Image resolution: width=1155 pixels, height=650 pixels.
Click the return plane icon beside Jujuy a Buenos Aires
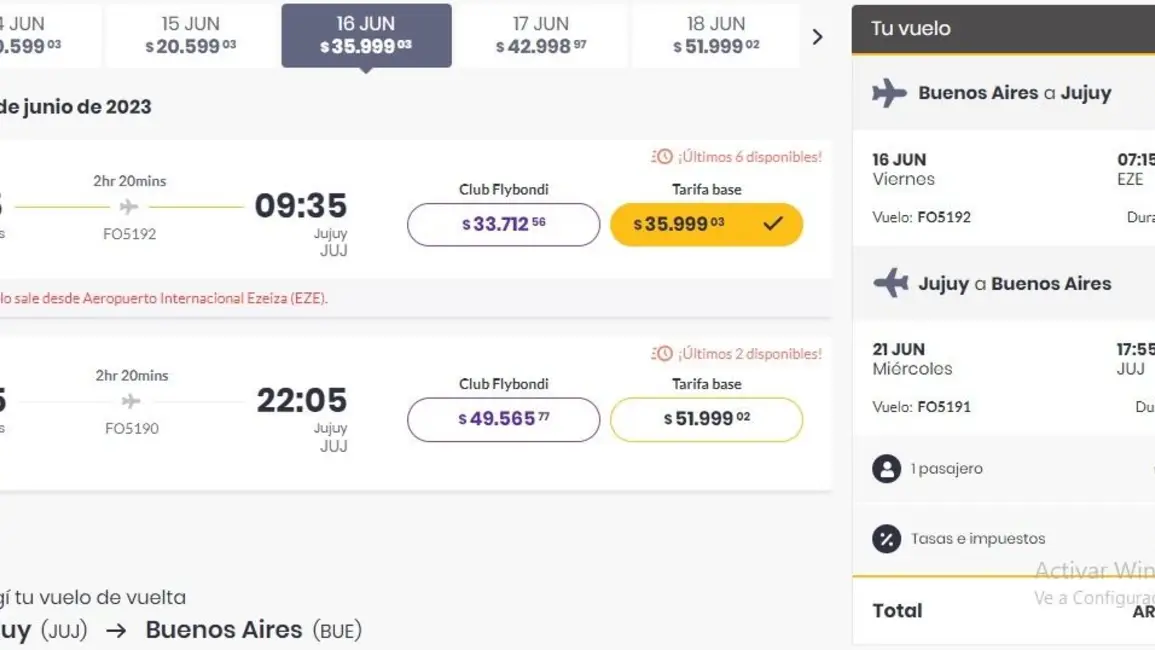click(x=891, y=283)
